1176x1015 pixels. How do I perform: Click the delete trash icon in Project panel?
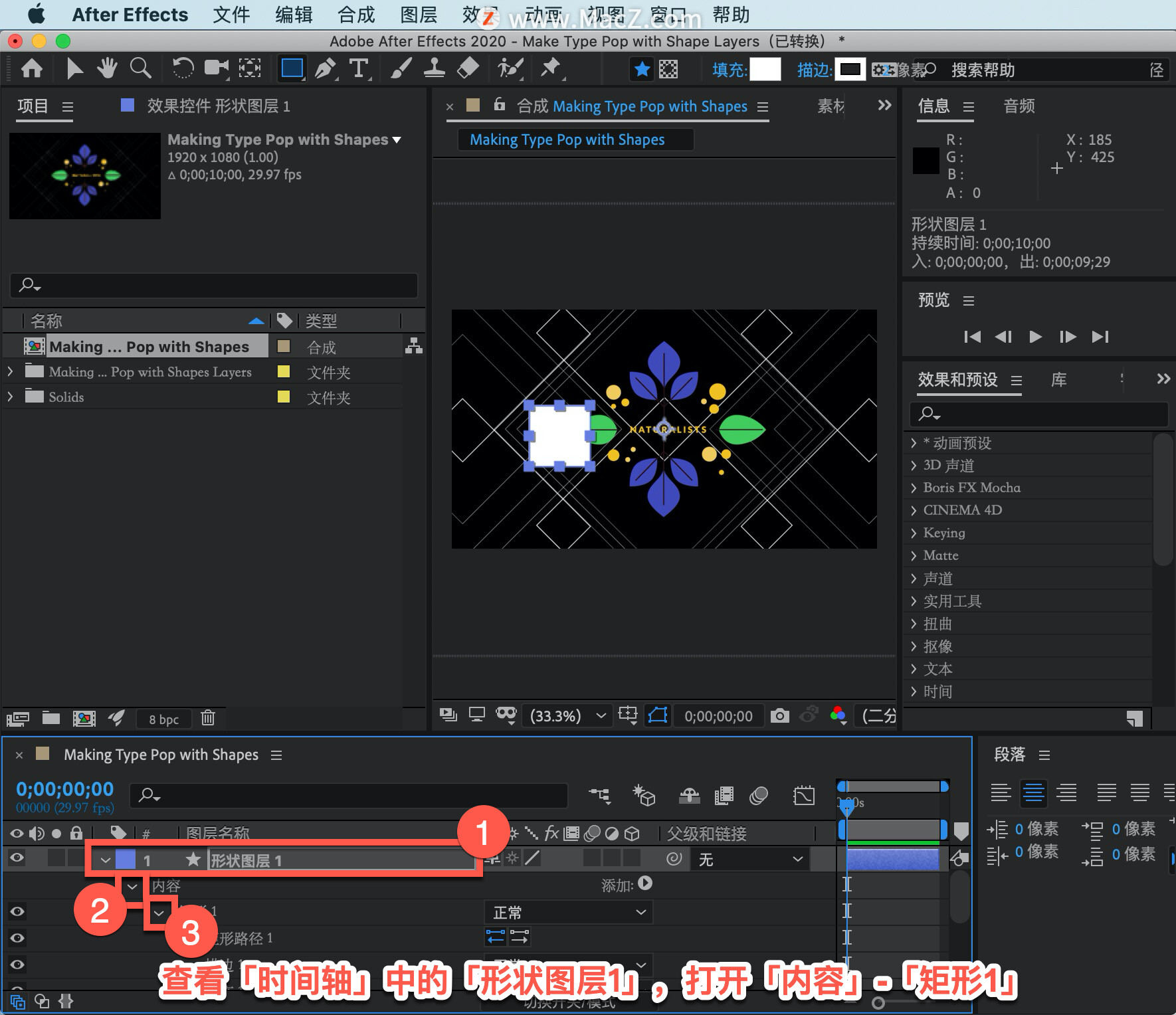pyautogui.click(x=208, y=718)
